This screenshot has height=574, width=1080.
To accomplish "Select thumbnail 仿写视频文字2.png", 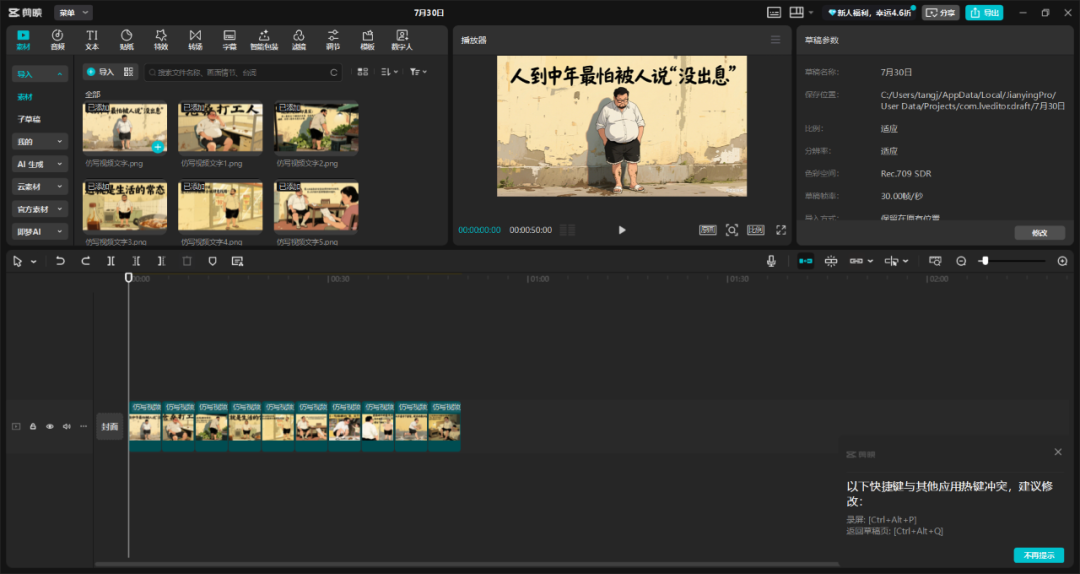I will point(316,127).
